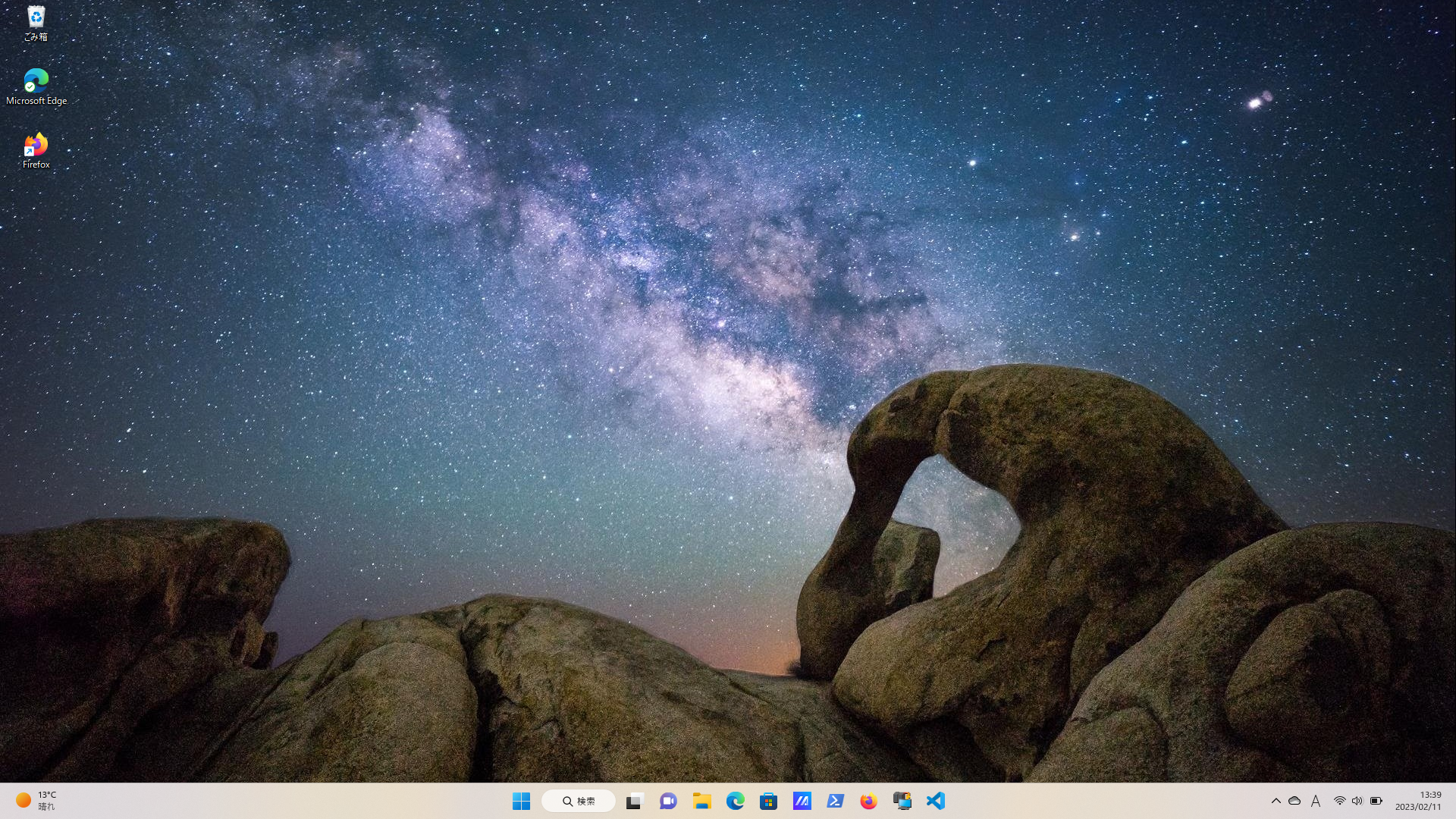Open the Start menu
Image resolution: width=1456 pixels, height=819 pixels.
521,801
